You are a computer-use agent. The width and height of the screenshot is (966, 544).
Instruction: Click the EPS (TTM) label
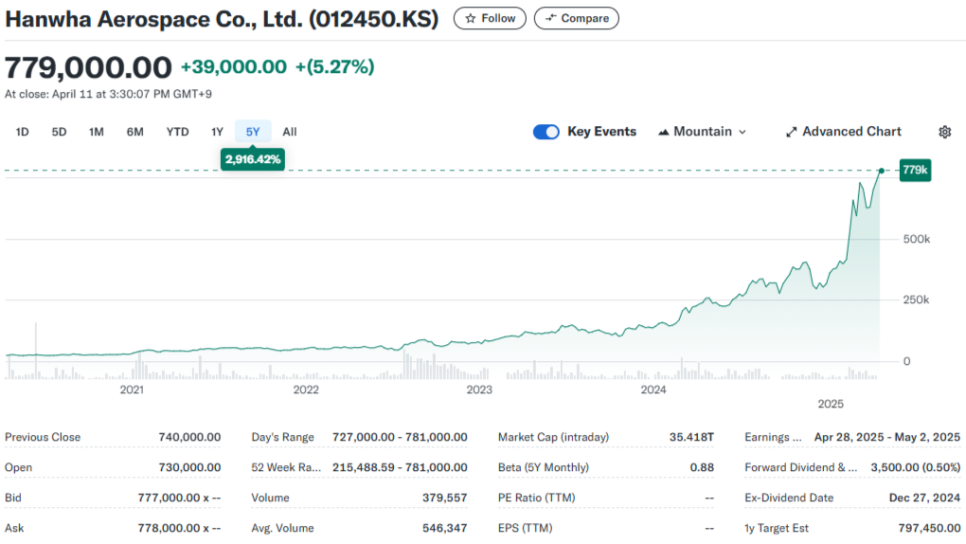pos(525,528)
